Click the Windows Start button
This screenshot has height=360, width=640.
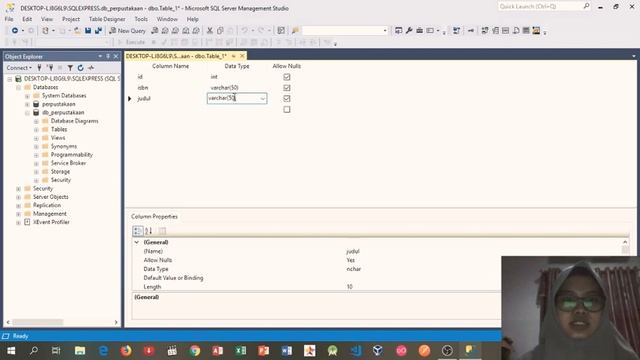11,350
